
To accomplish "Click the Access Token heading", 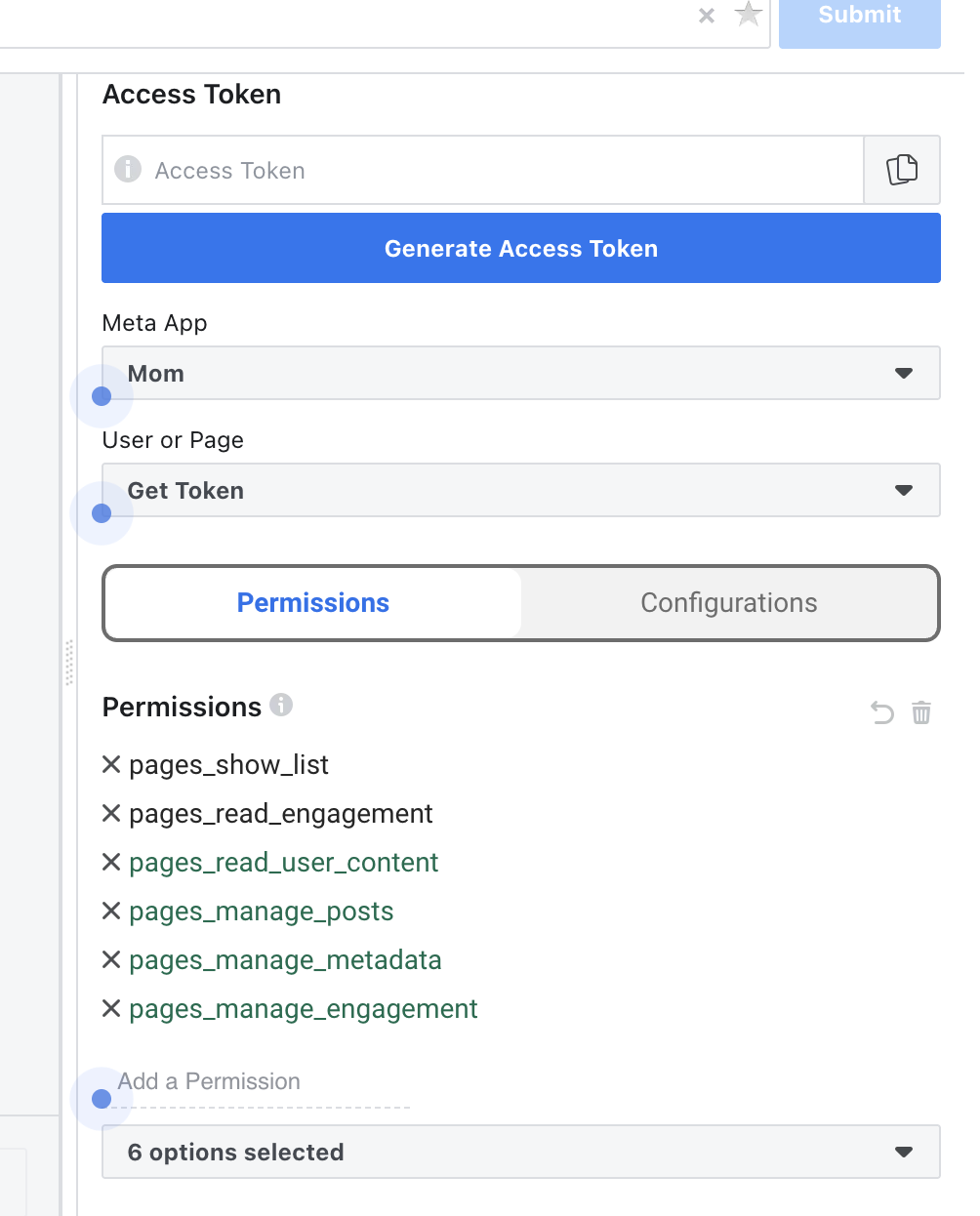I will [x=192, y=95].
